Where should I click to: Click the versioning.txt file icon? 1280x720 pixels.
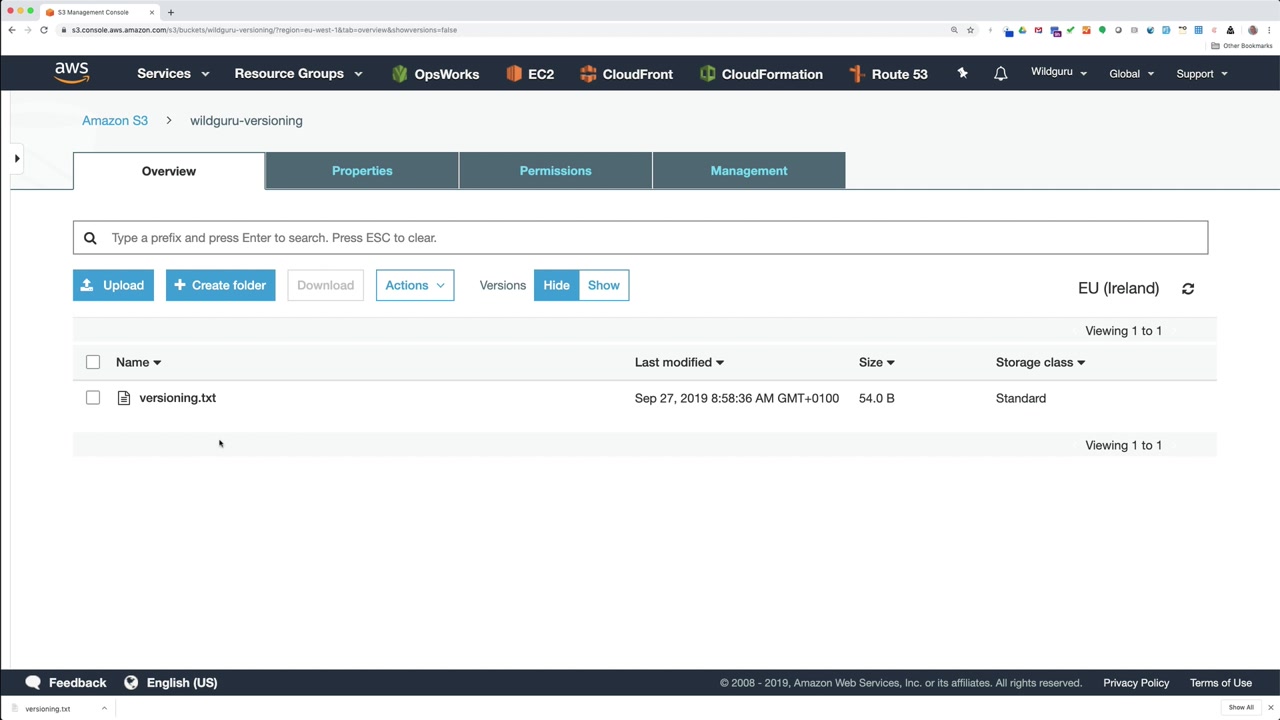pos(124,398)
